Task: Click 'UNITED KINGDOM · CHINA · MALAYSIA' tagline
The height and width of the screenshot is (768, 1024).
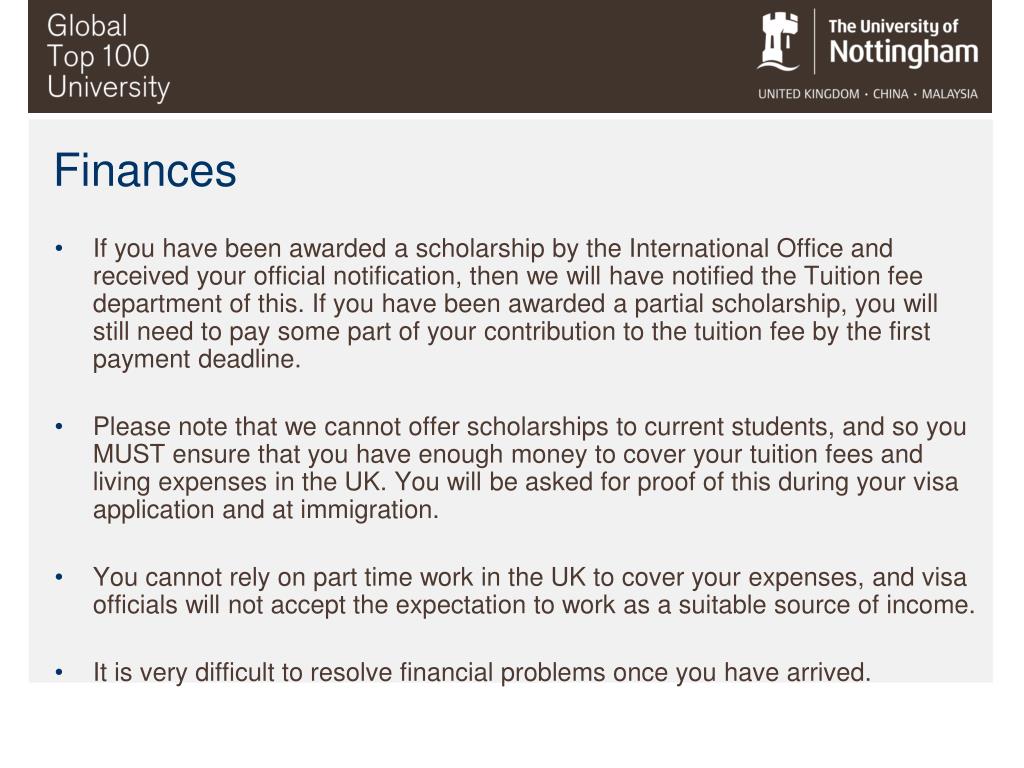Action: [x=867, y=94]
